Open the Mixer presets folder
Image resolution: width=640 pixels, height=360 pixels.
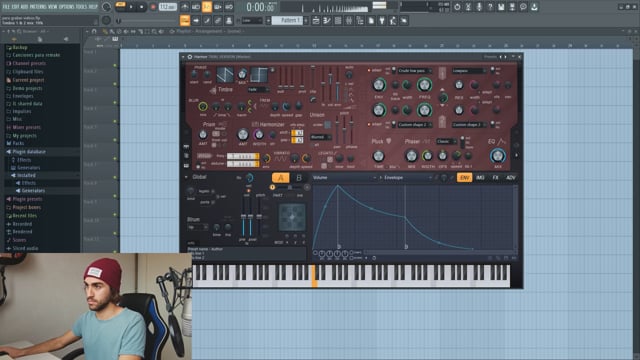click(26, 127)
